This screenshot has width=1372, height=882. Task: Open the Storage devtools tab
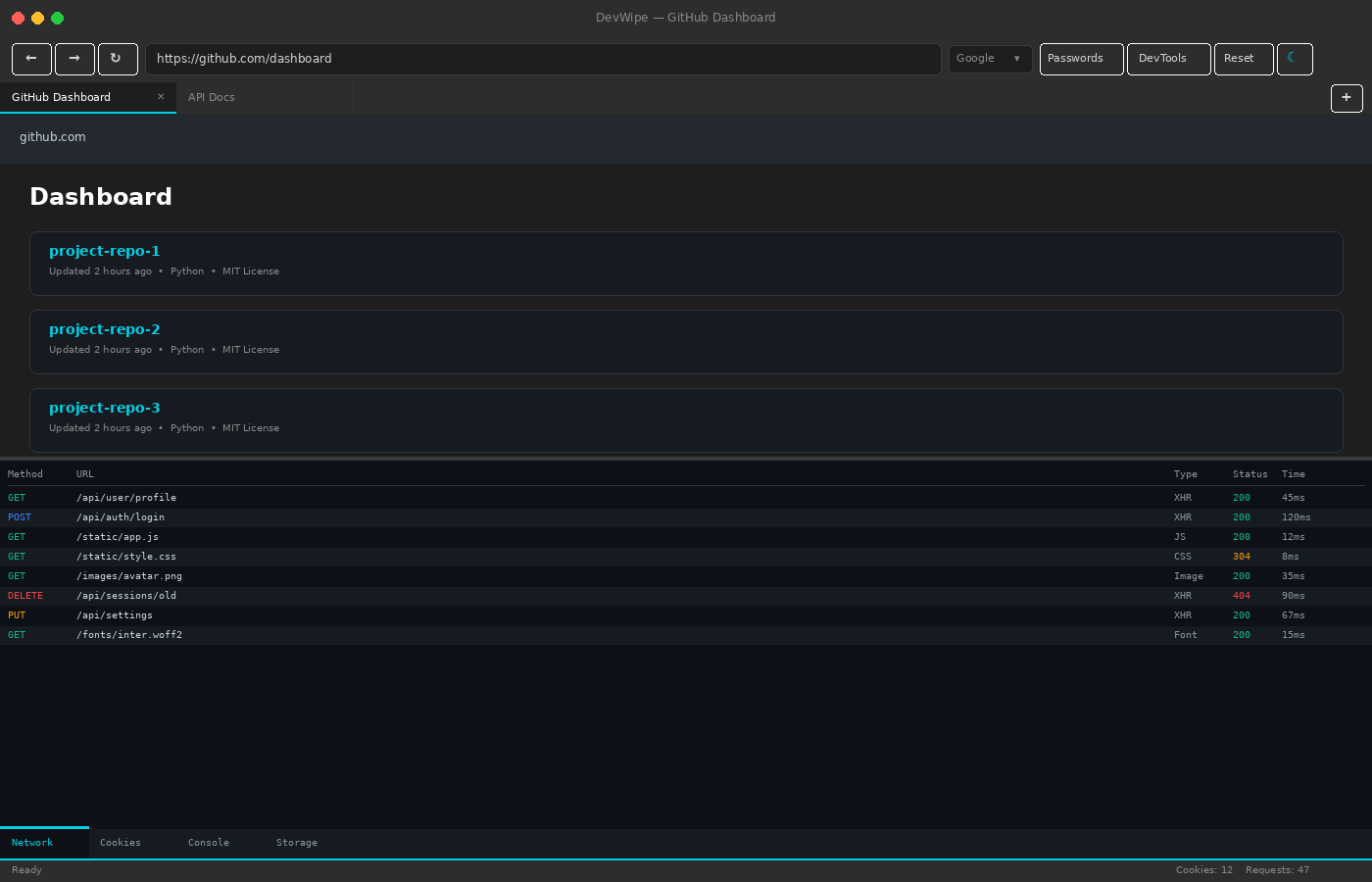point(296,842)
